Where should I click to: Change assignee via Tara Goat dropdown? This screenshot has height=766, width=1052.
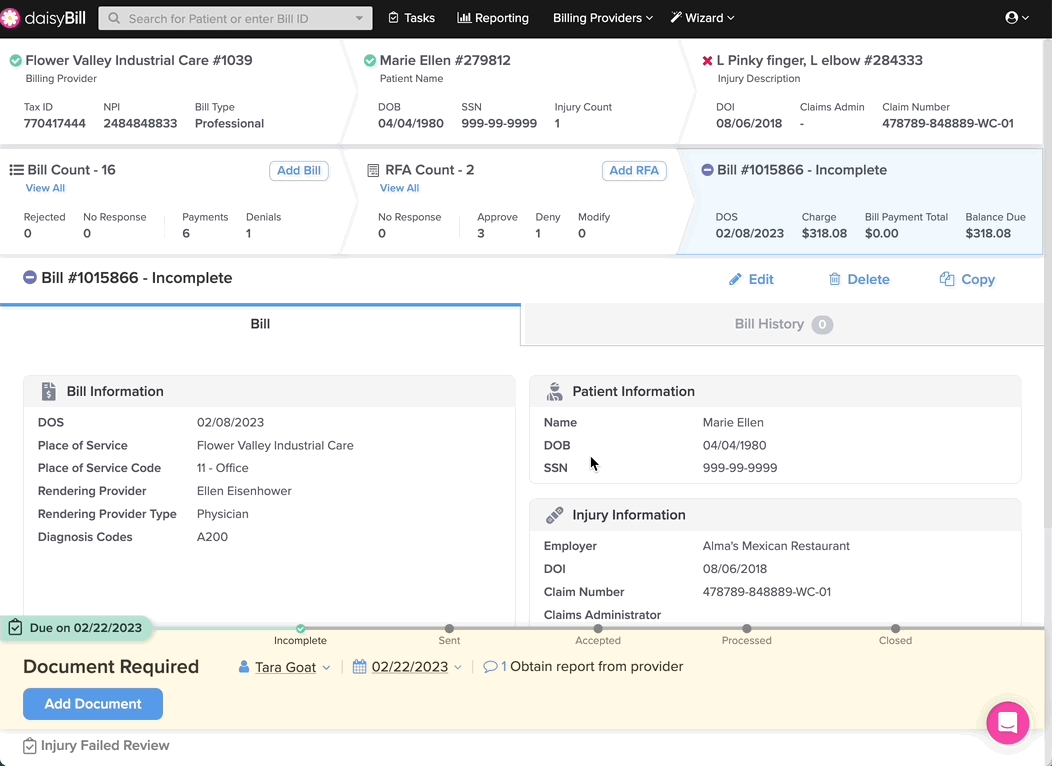coord(293,667)
